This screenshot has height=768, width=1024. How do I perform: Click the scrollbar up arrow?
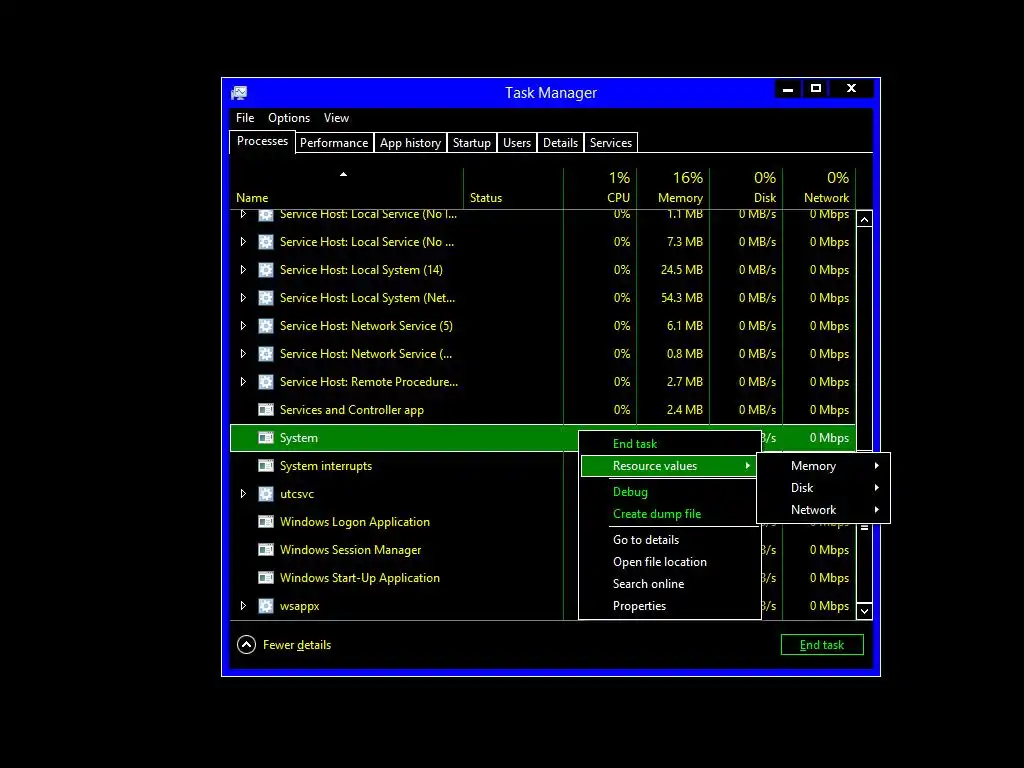[864, 219]
